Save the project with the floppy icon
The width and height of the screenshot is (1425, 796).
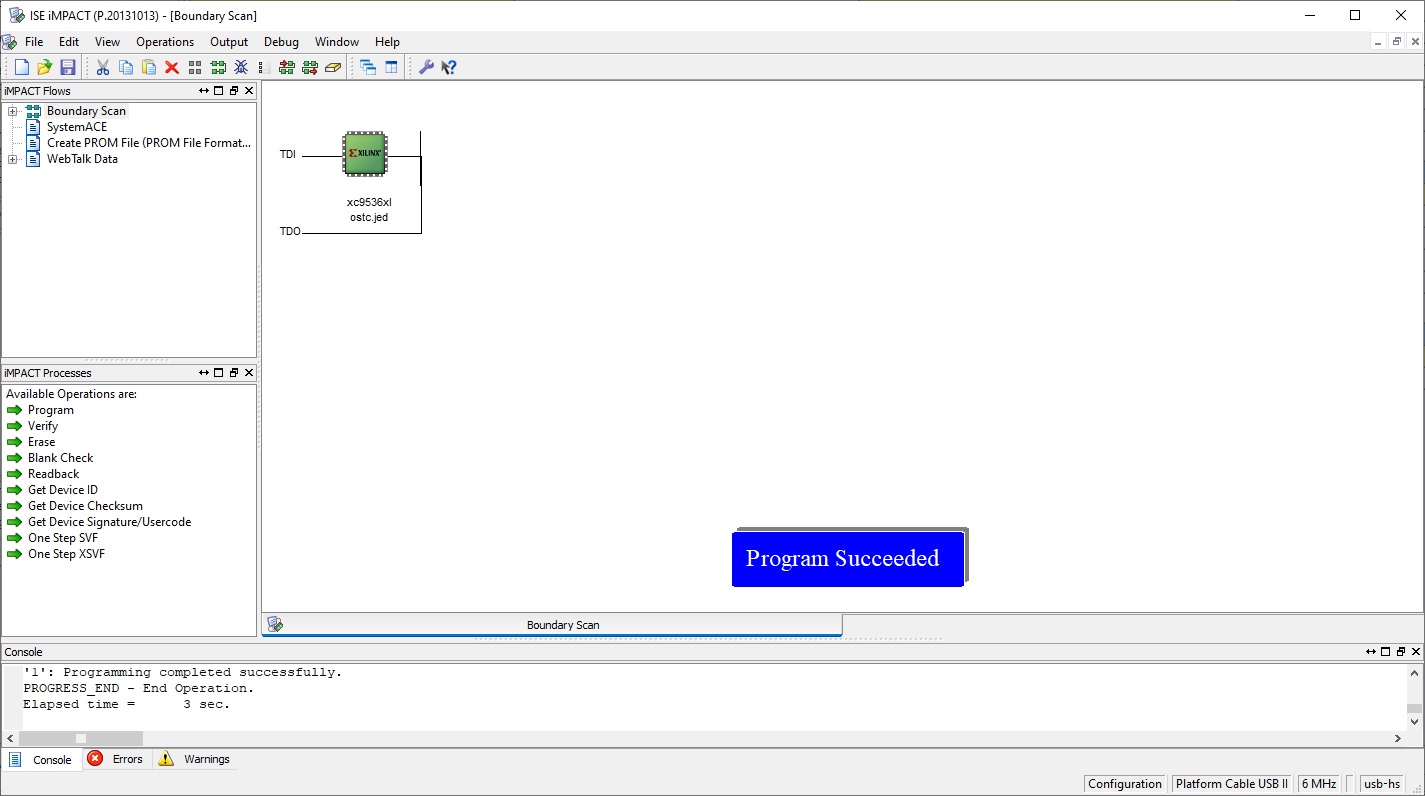[x=68, y=67]
